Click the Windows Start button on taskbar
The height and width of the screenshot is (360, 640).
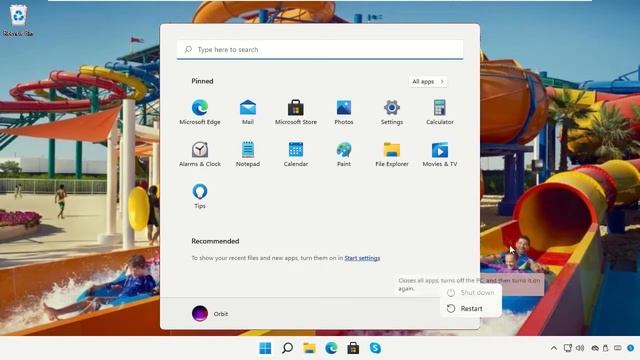(265, 348)
